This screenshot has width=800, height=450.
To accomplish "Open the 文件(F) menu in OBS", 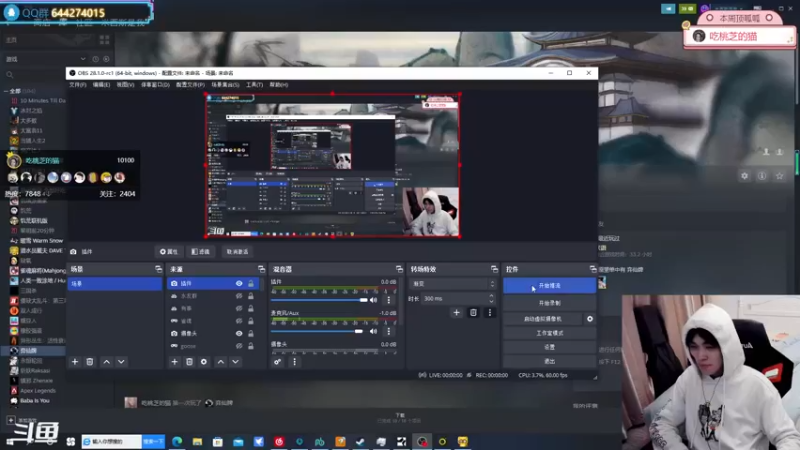I will pos(78,85).
